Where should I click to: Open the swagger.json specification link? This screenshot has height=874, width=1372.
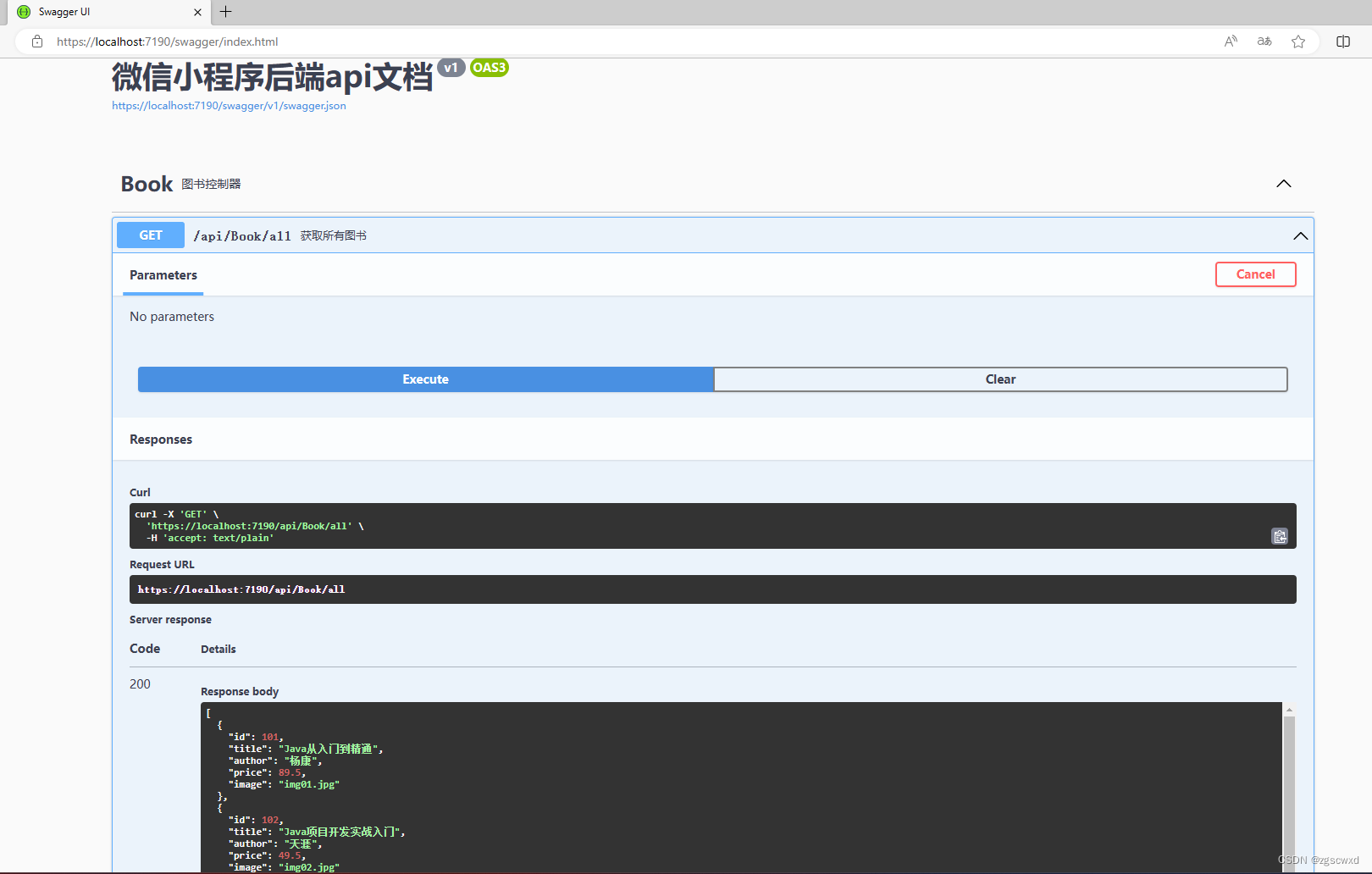(x=229, y=105)
